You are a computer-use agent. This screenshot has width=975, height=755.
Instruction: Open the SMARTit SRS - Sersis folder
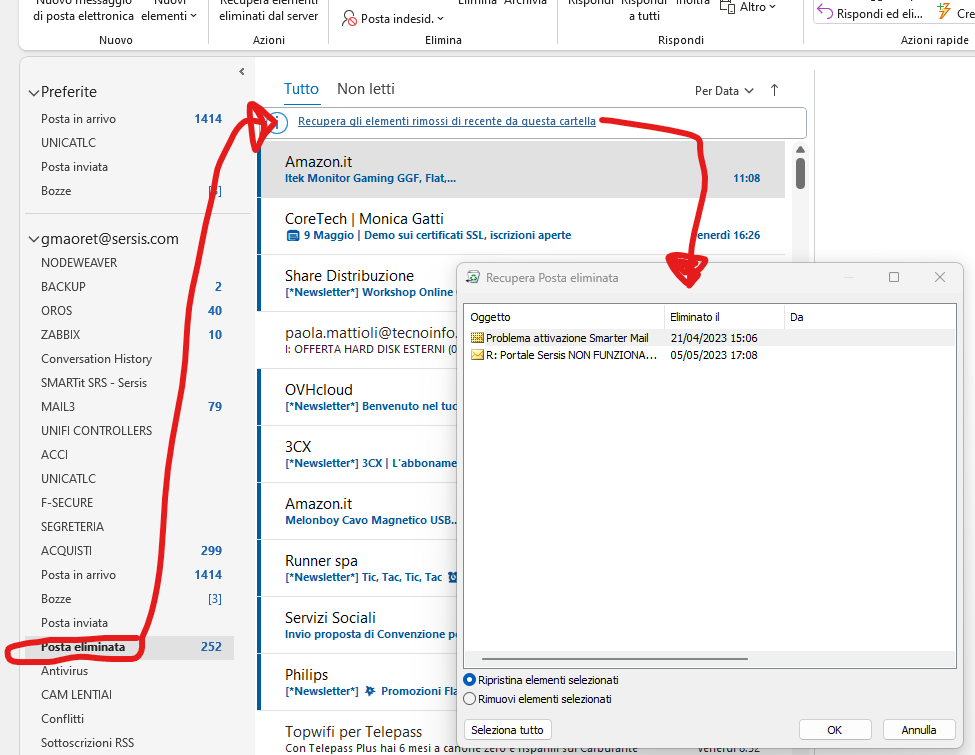[130, 382]
